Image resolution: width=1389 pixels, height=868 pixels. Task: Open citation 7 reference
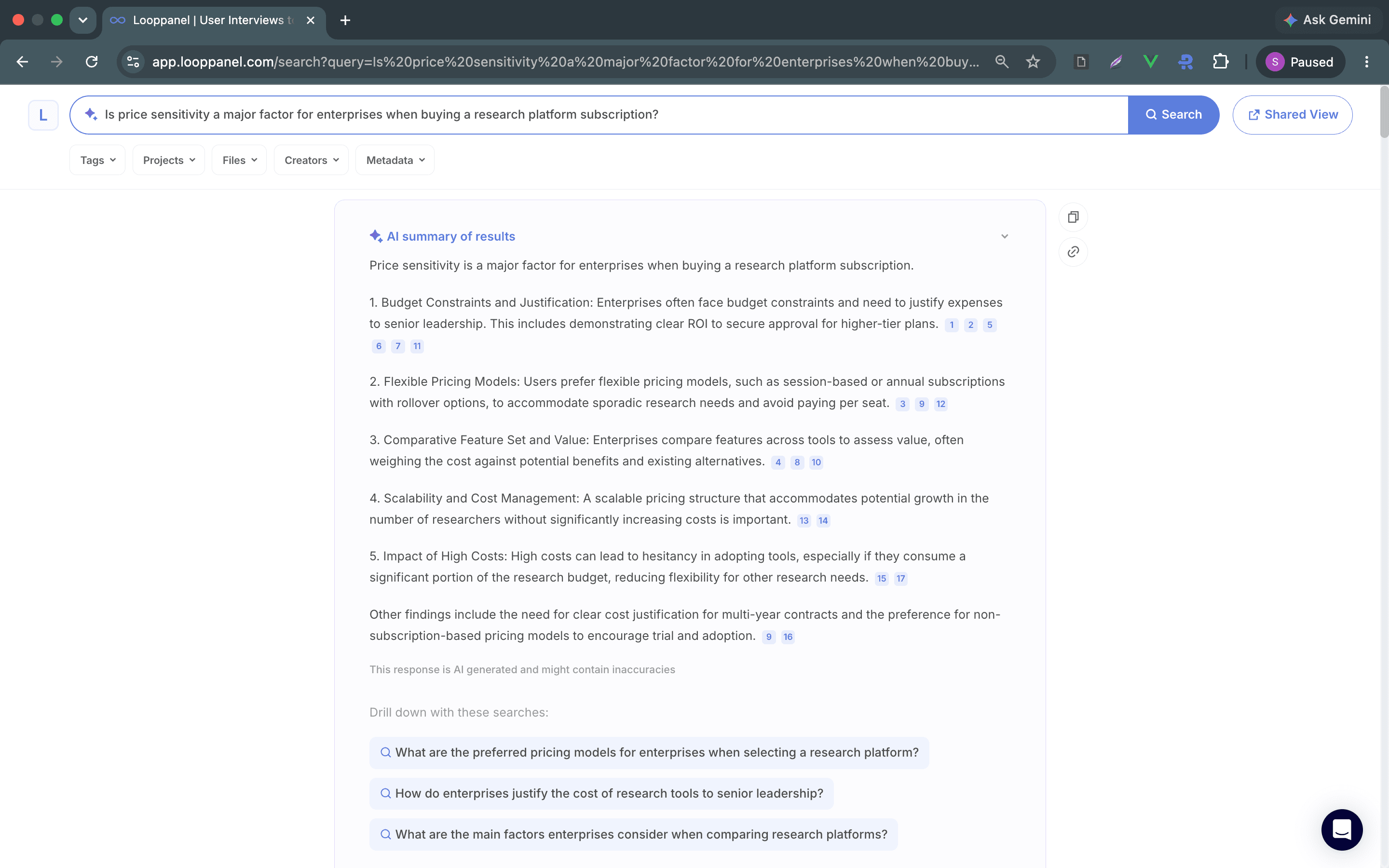pos(398,346)
